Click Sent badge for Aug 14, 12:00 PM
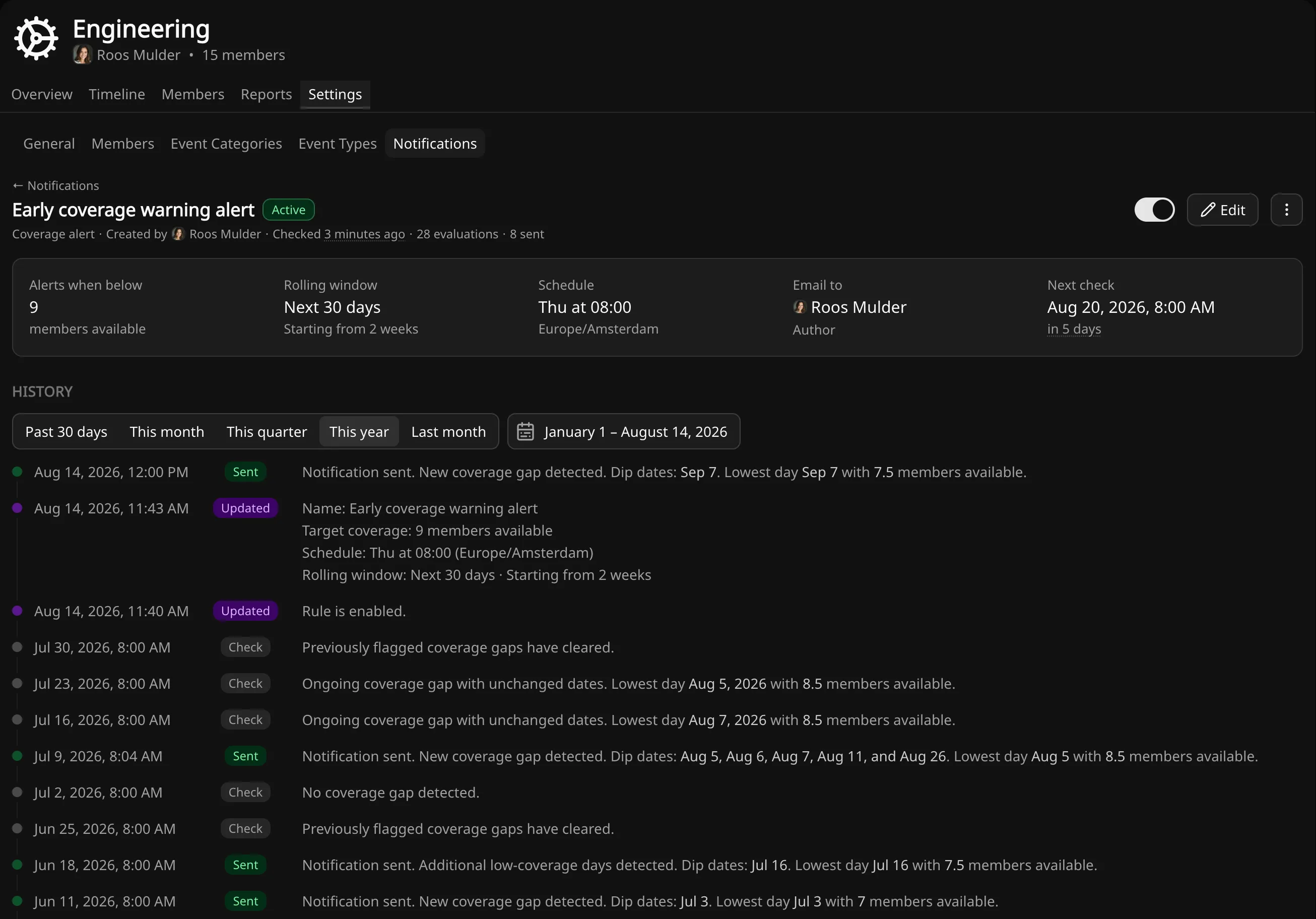The width and height of the screenshot is (1316, 919). point(245,472)
